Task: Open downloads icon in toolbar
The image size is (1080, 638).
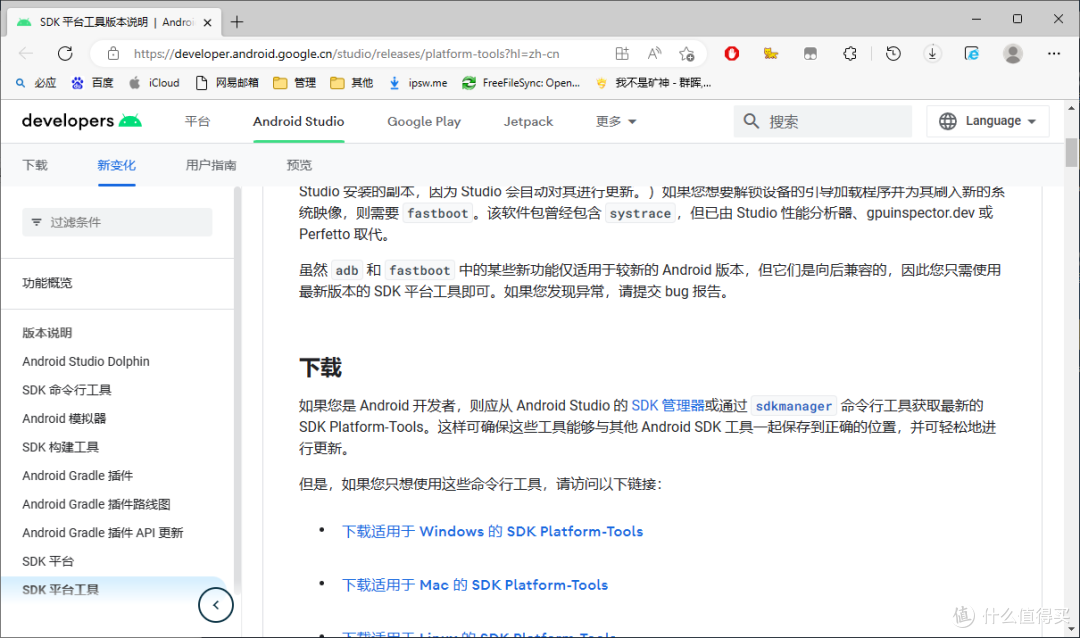Action: coord(933,54)
